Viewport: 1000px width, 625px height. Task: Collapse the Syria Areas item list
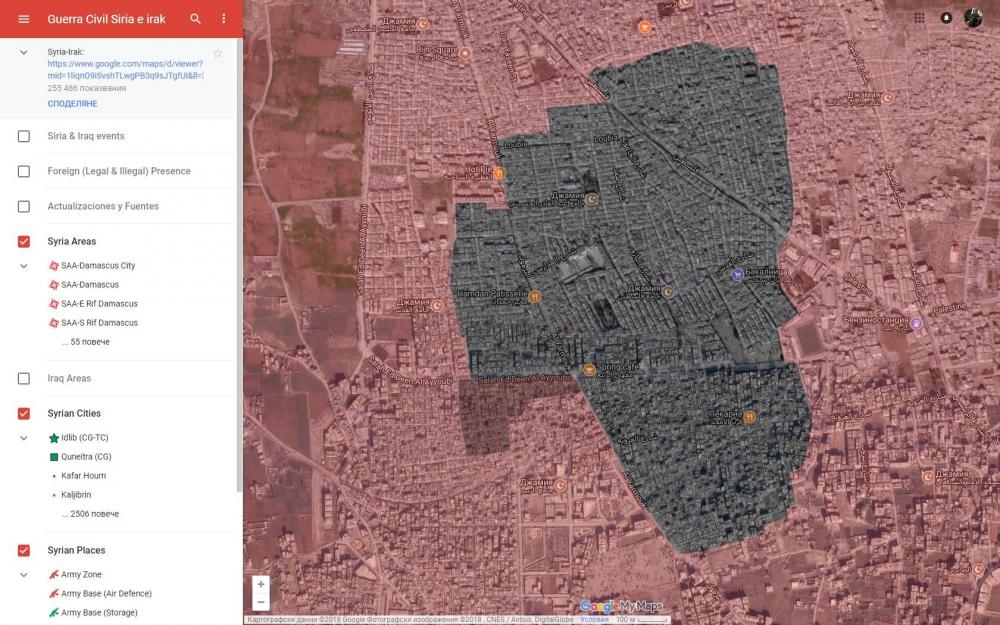[x=24, y=266]
